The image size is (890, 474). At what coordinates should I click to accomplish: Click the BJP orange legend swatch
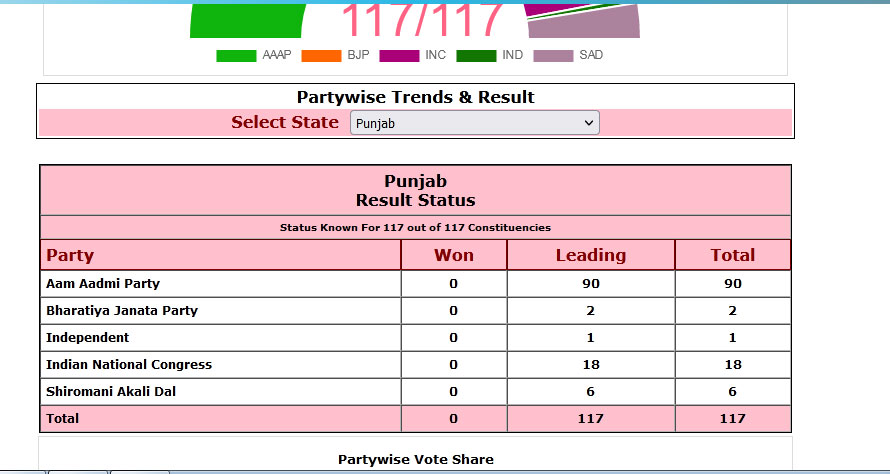tap(321, 56)
